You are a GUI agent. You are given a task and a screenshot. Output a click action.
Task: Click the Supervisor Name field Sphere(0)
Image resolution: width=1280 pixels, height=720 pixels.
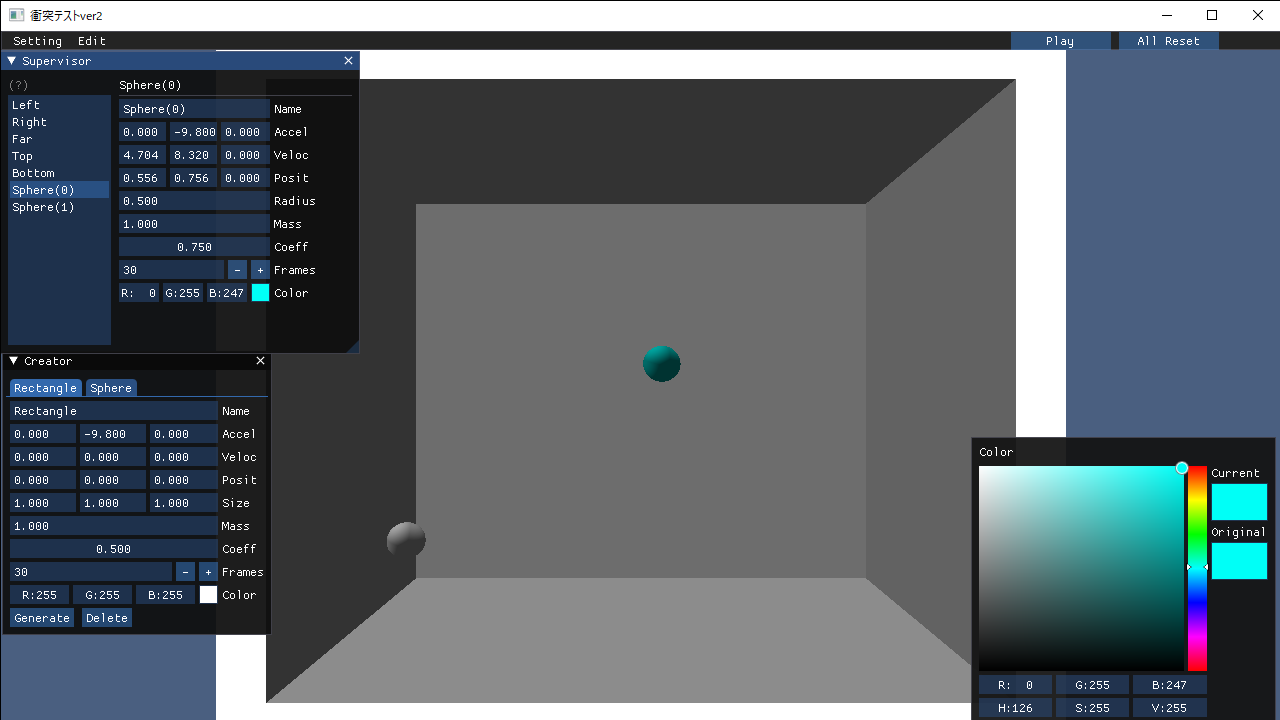[x=194, y=109]
